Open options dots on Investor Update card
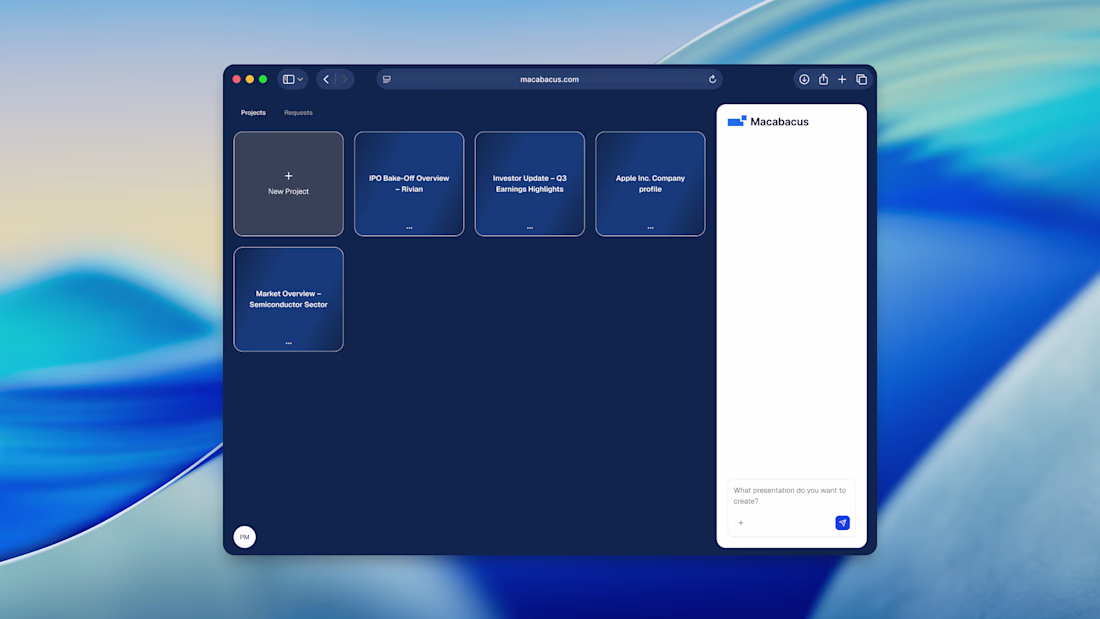The height and width of the screenshot is (619, 1100). (x=530, y=228)
